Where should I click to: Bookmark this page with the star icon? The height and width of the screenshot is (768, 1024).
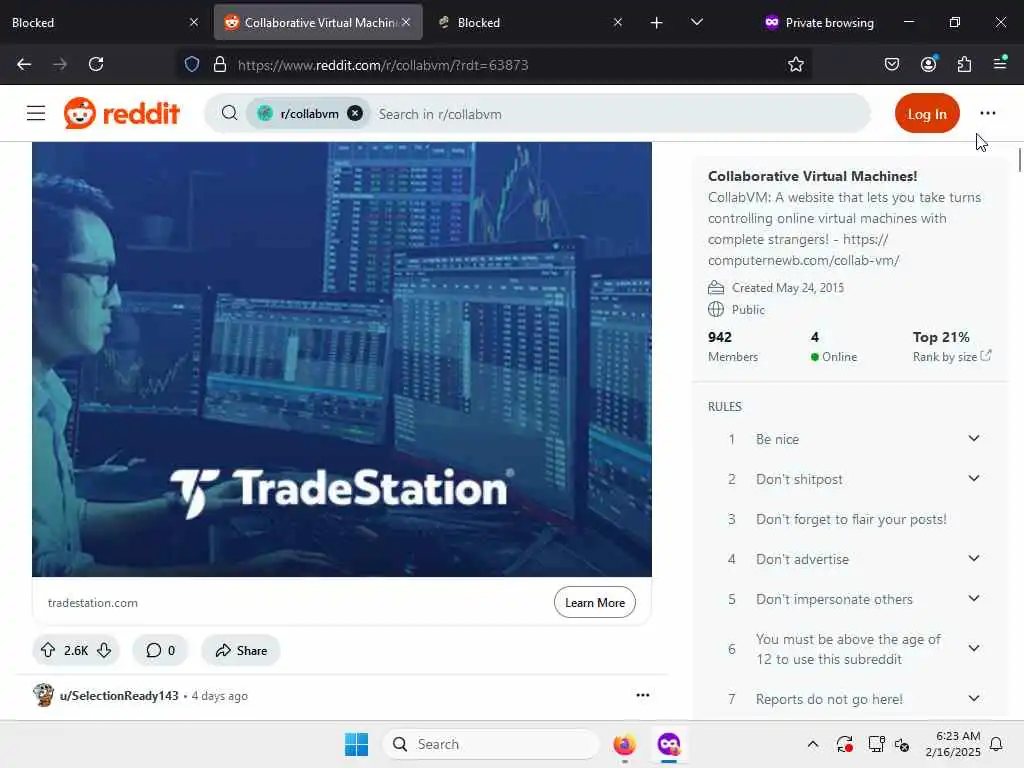(795, 64)
